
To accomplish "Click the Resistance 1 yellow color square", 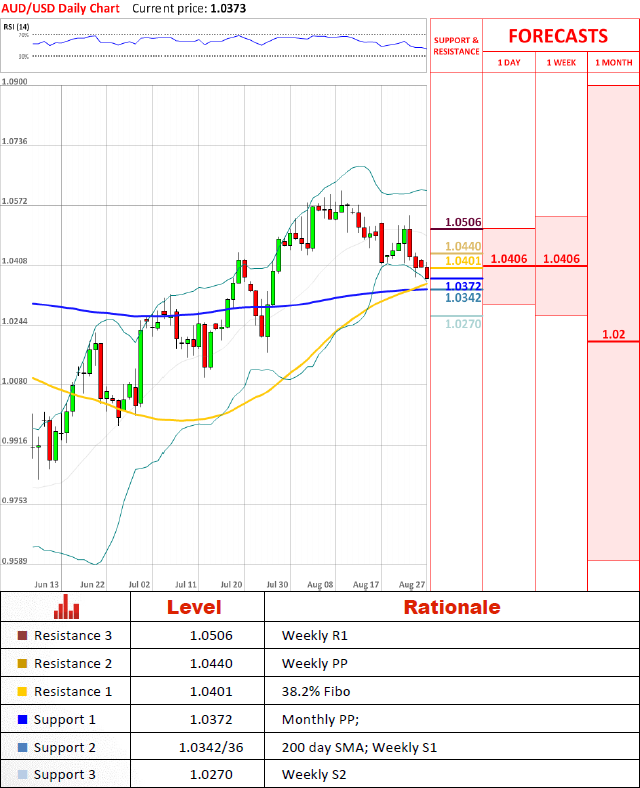I will point(22,692).
